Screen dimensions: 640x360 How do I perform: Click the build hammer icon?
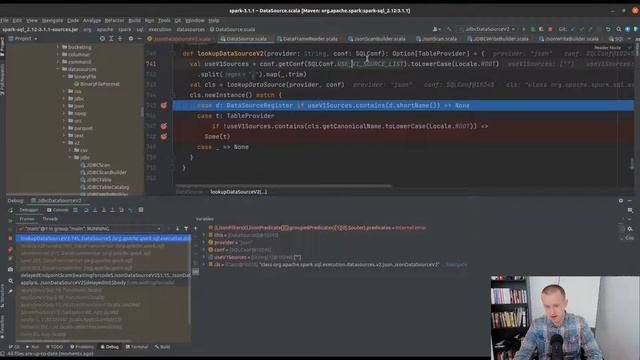click(x=449, y=29)
